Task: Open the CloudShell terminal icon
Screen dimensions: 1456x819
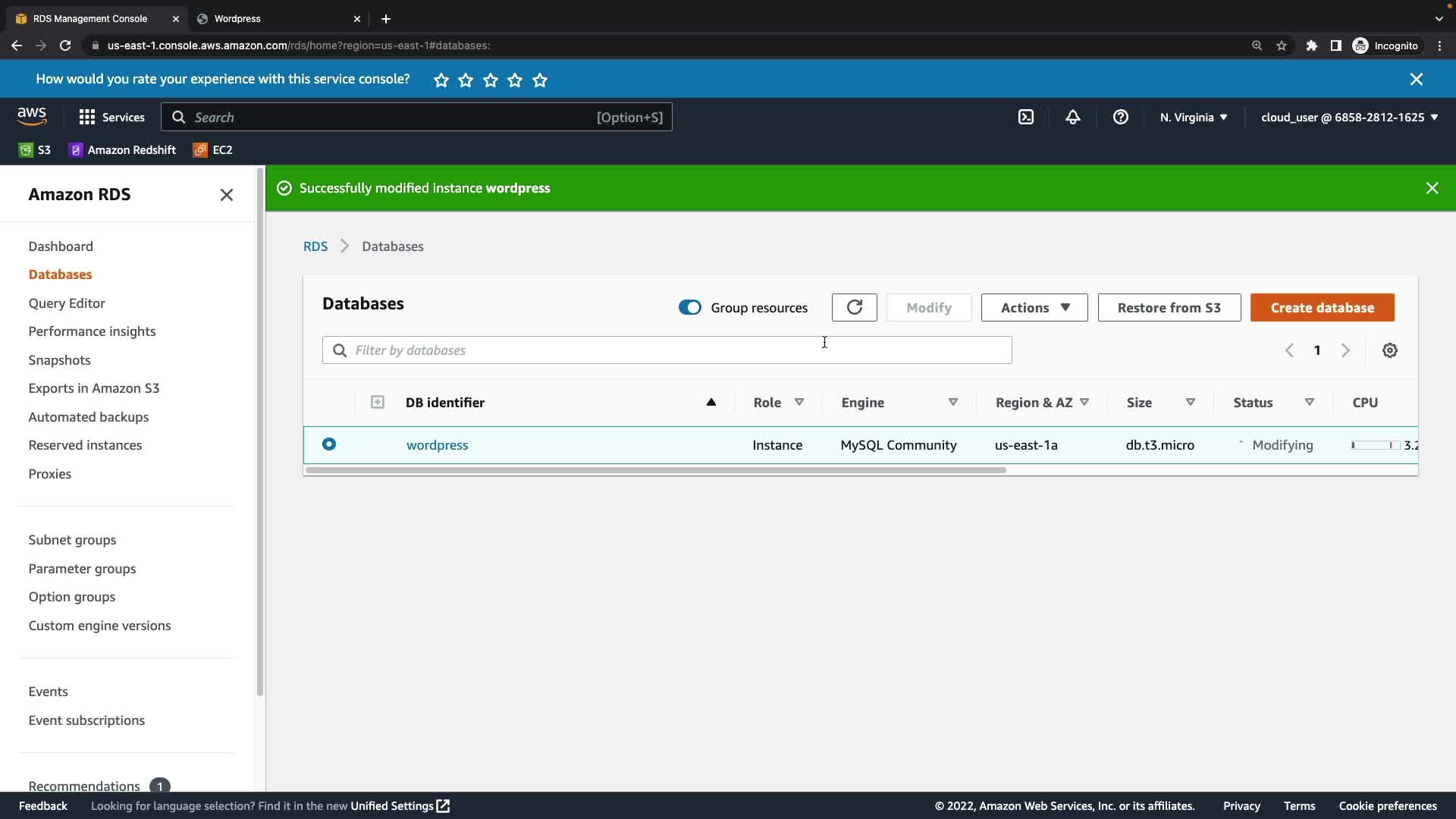Action: tap(1025, 118)
